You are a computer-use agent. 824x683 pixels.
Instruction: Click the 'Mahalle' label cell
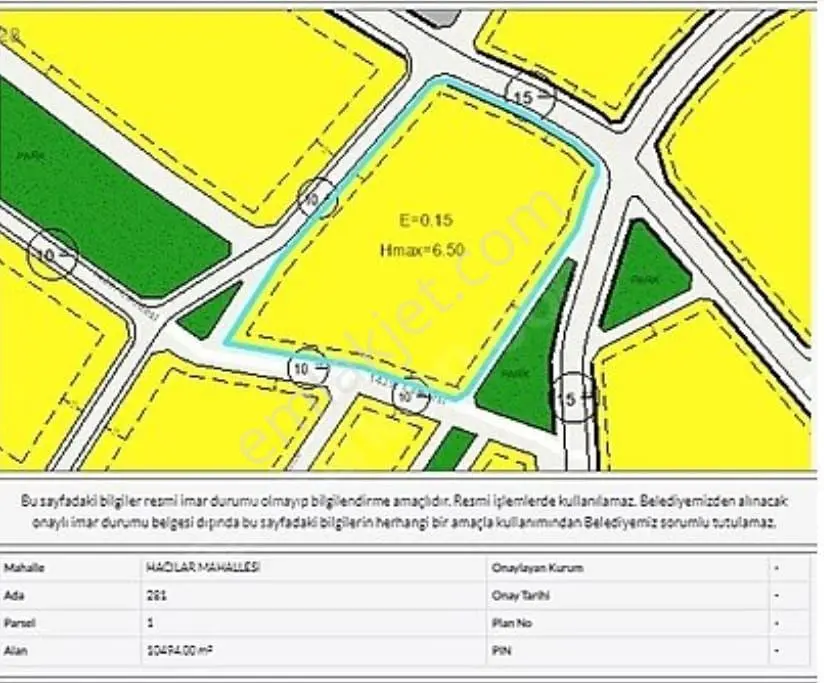(x=70, y=568)
